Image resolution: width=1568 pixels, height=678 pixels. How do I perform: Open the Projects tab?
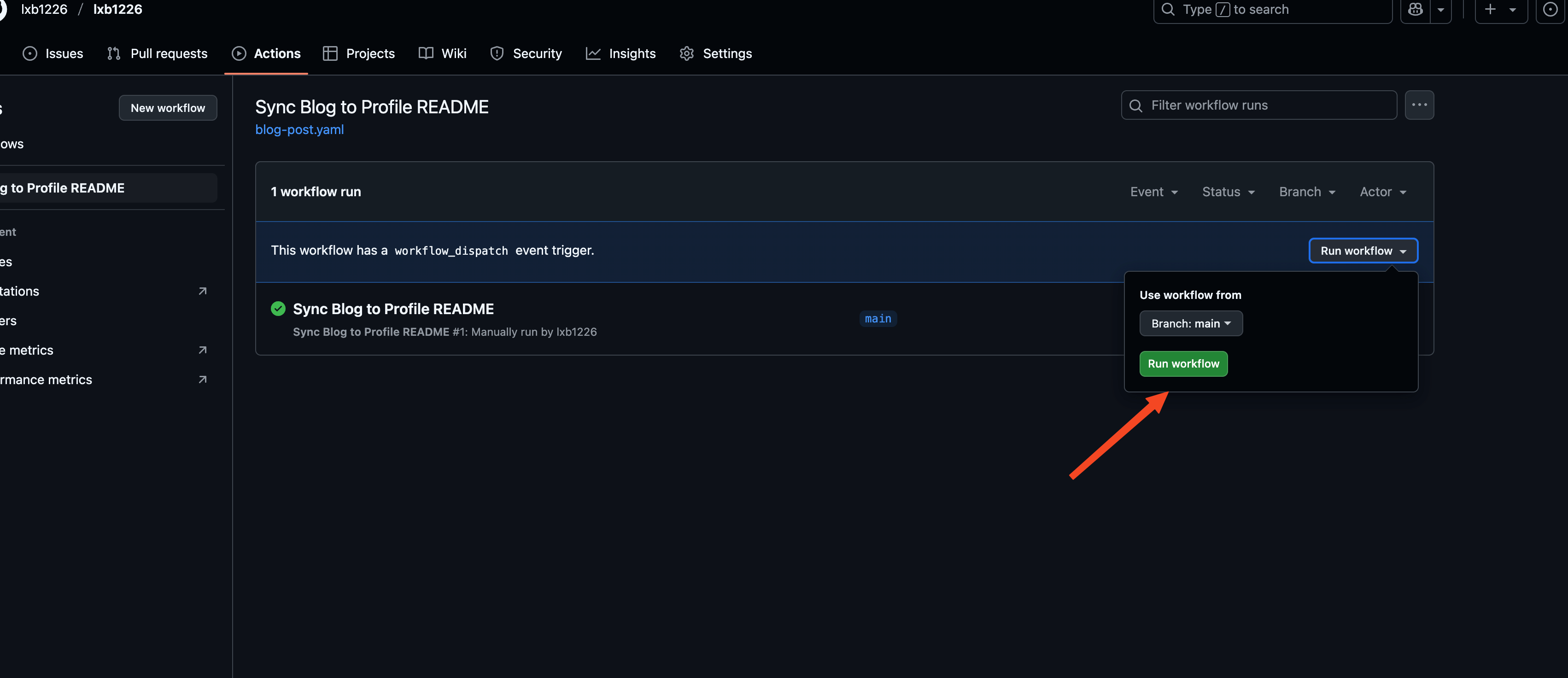point(358,53)
